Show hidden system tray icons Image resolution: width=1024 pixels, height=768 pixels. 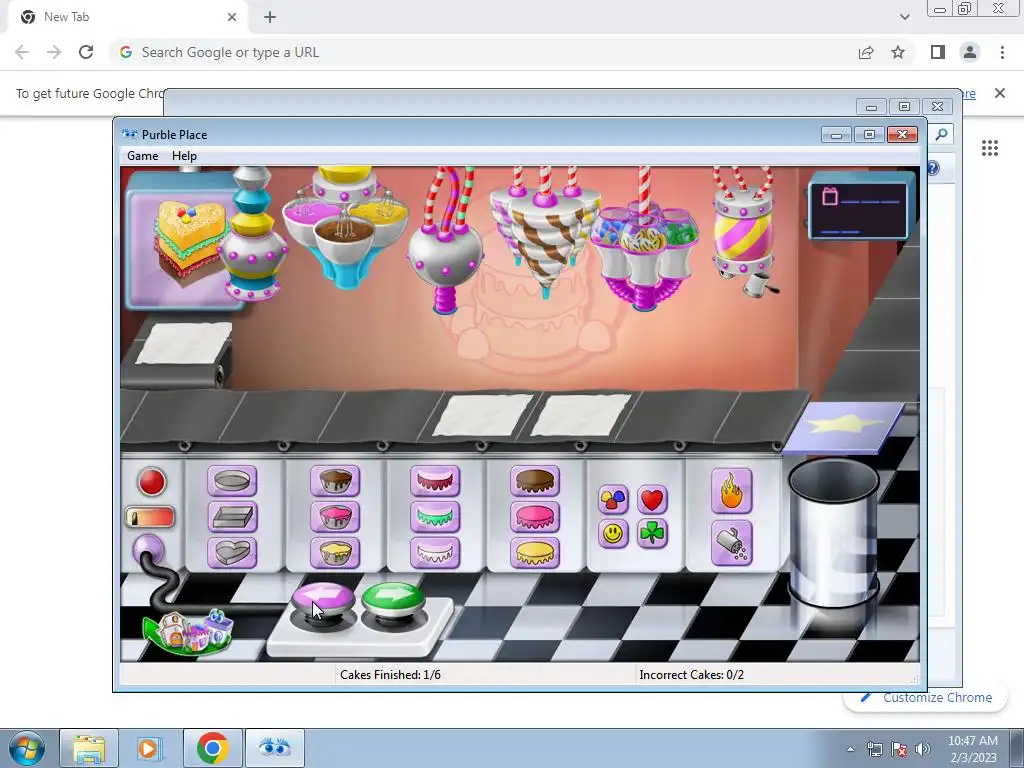coord(850,749)
